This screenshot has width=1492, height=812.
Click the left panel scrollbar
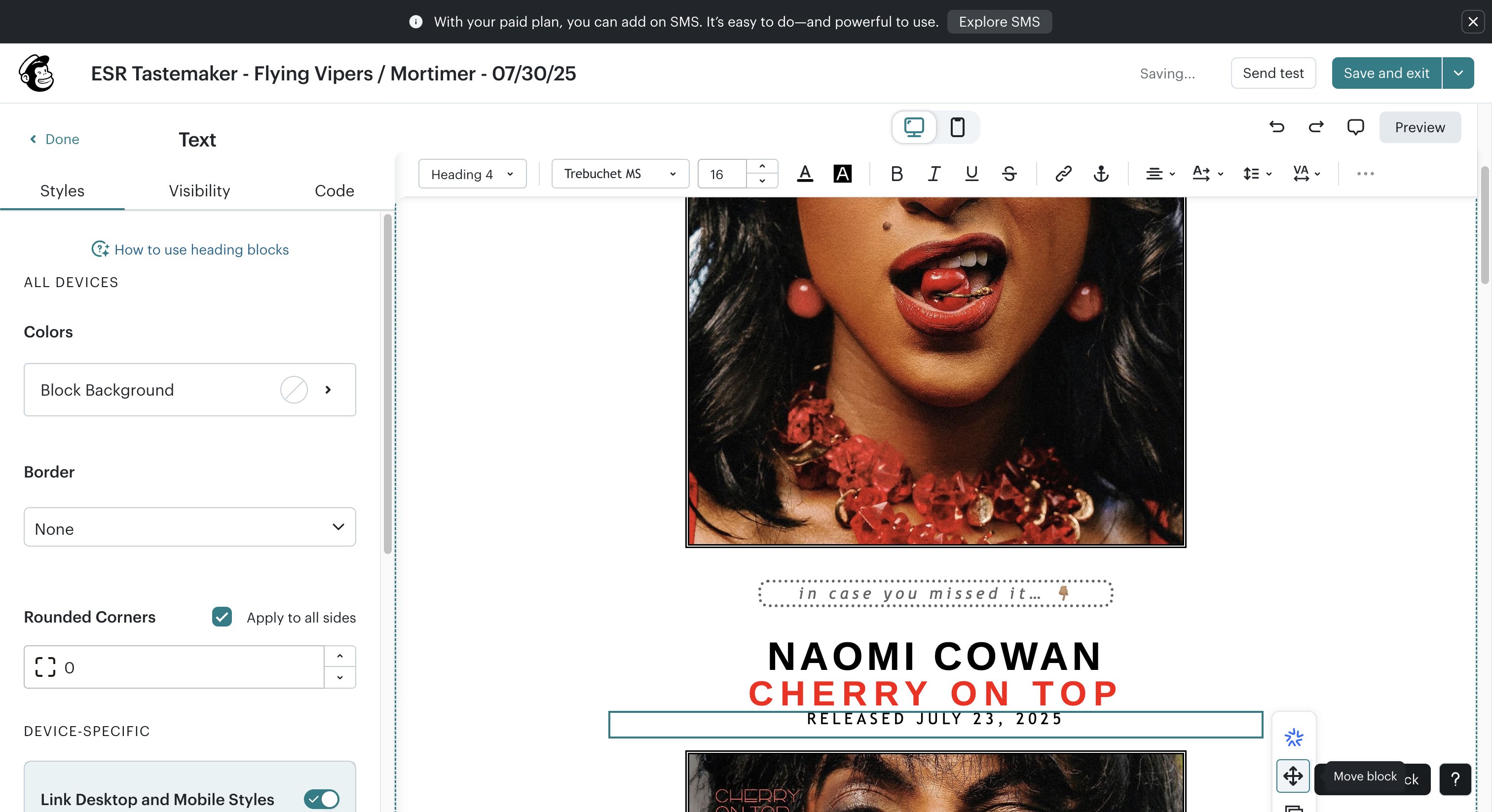point(387,383)
